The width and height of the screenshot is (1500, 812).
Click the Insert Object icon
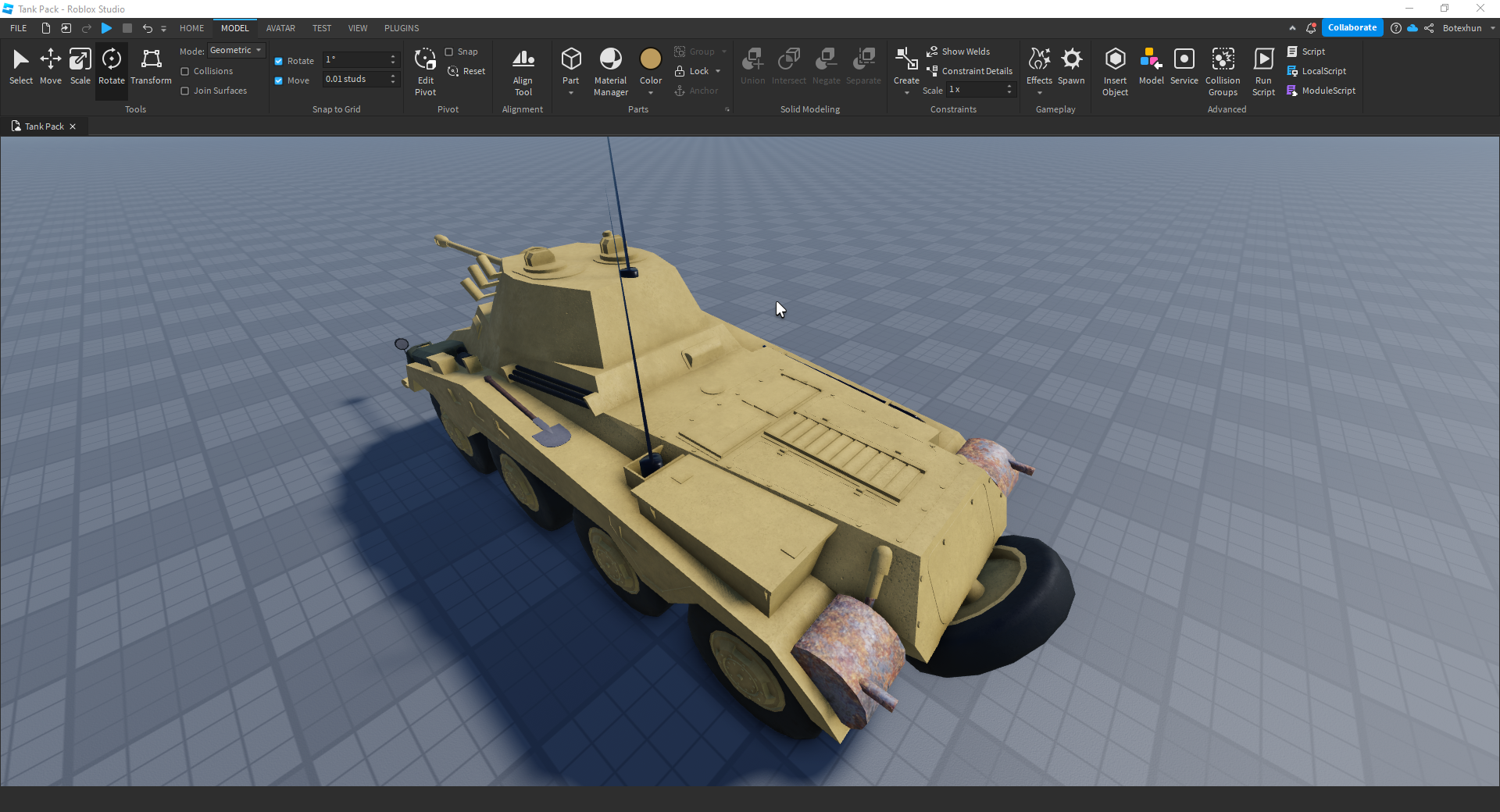click(x=1115, y=69)
